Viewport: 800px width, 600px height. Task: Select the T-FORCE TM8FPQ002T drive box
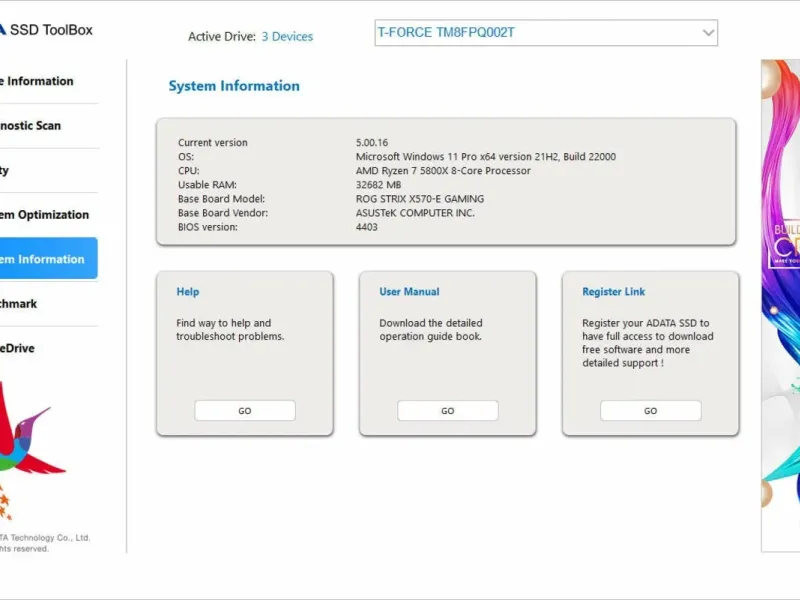tap(546, 33)
